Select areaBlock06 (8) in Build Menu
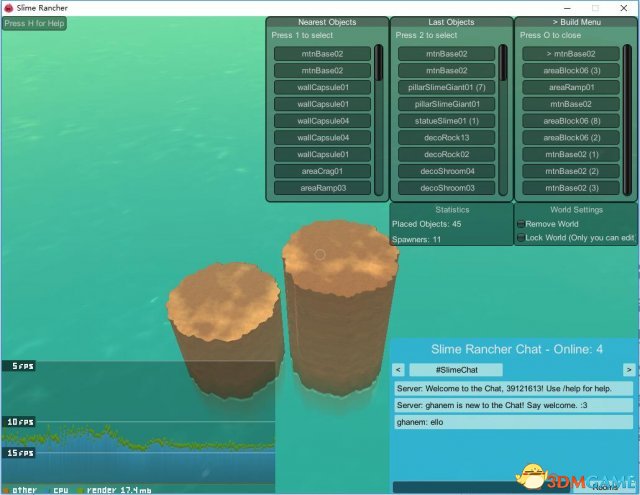 point(571,121)
